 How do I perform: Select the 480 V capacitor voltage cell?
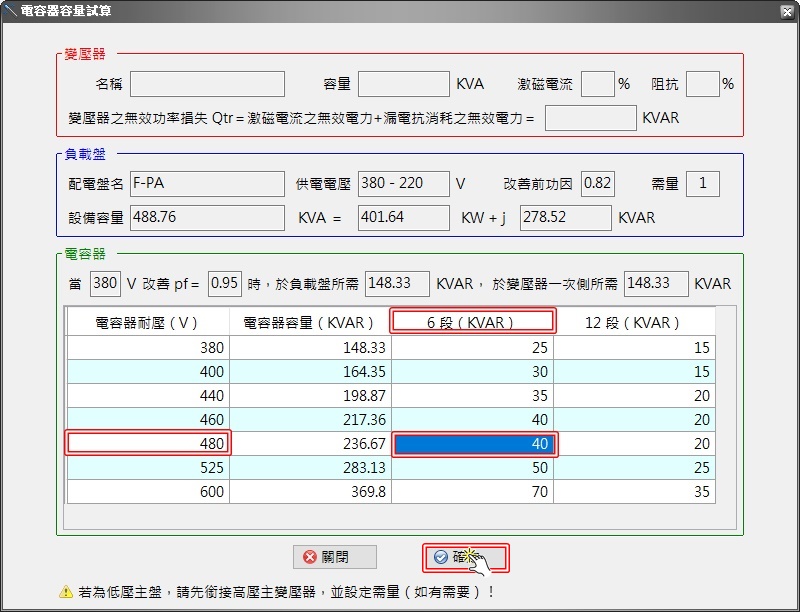click(148, 443)
